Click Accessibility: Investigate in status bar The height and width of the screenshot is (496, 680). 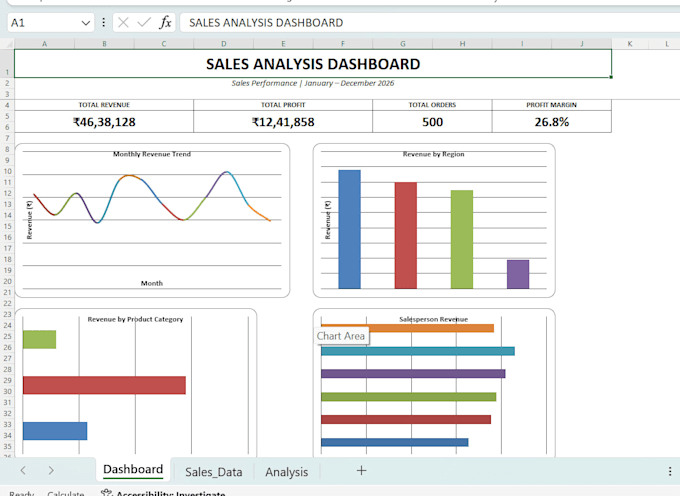pyautogui.click(x=163, y=493)
